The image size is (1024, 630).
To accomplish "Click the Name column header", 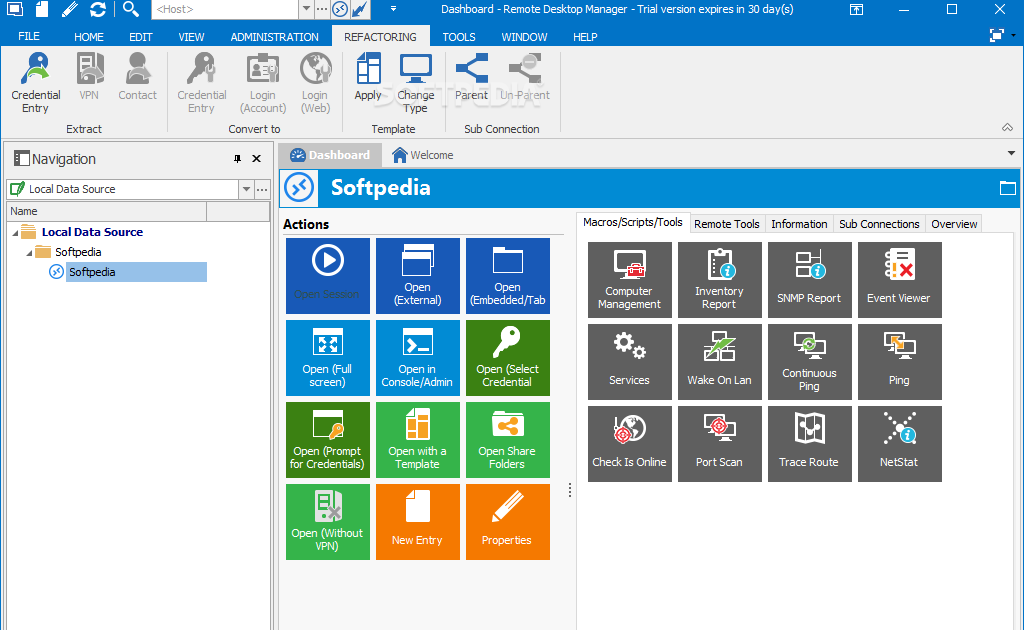I will coord(106,211).
